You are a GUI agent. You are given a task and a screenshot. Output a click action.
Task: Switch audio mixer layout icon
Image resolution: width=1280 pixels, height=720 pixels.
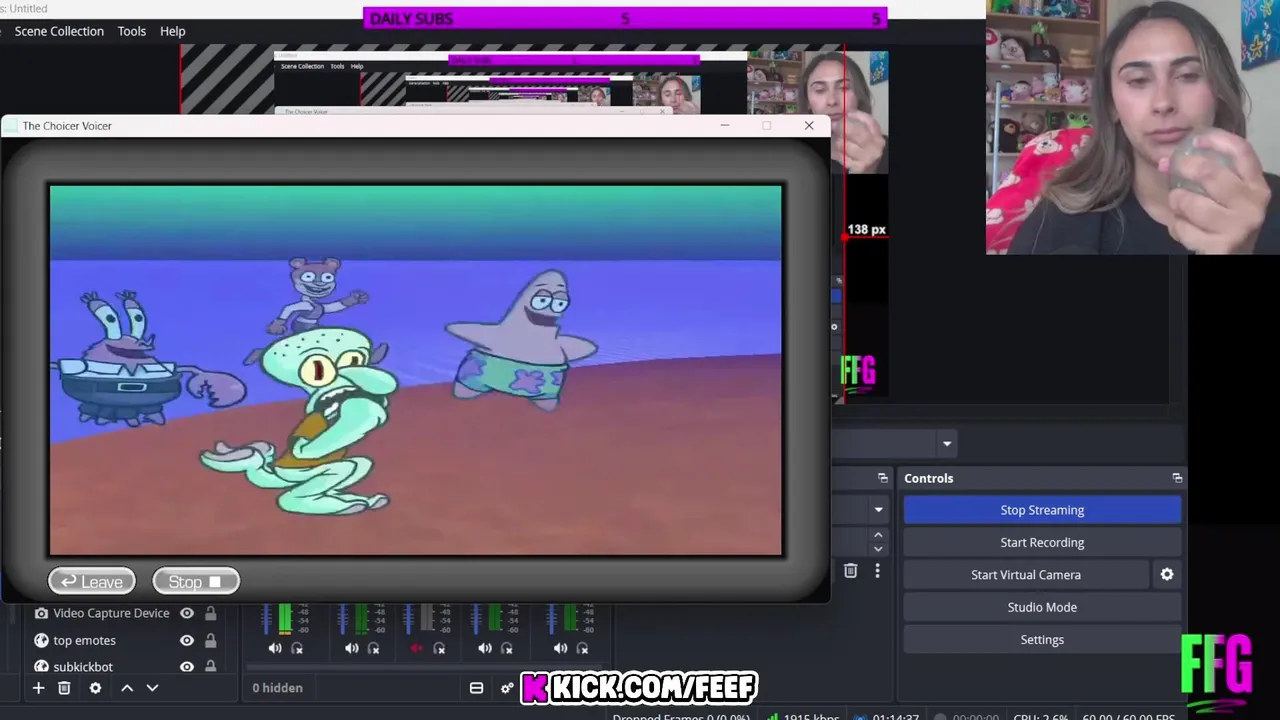coord(476,688)
